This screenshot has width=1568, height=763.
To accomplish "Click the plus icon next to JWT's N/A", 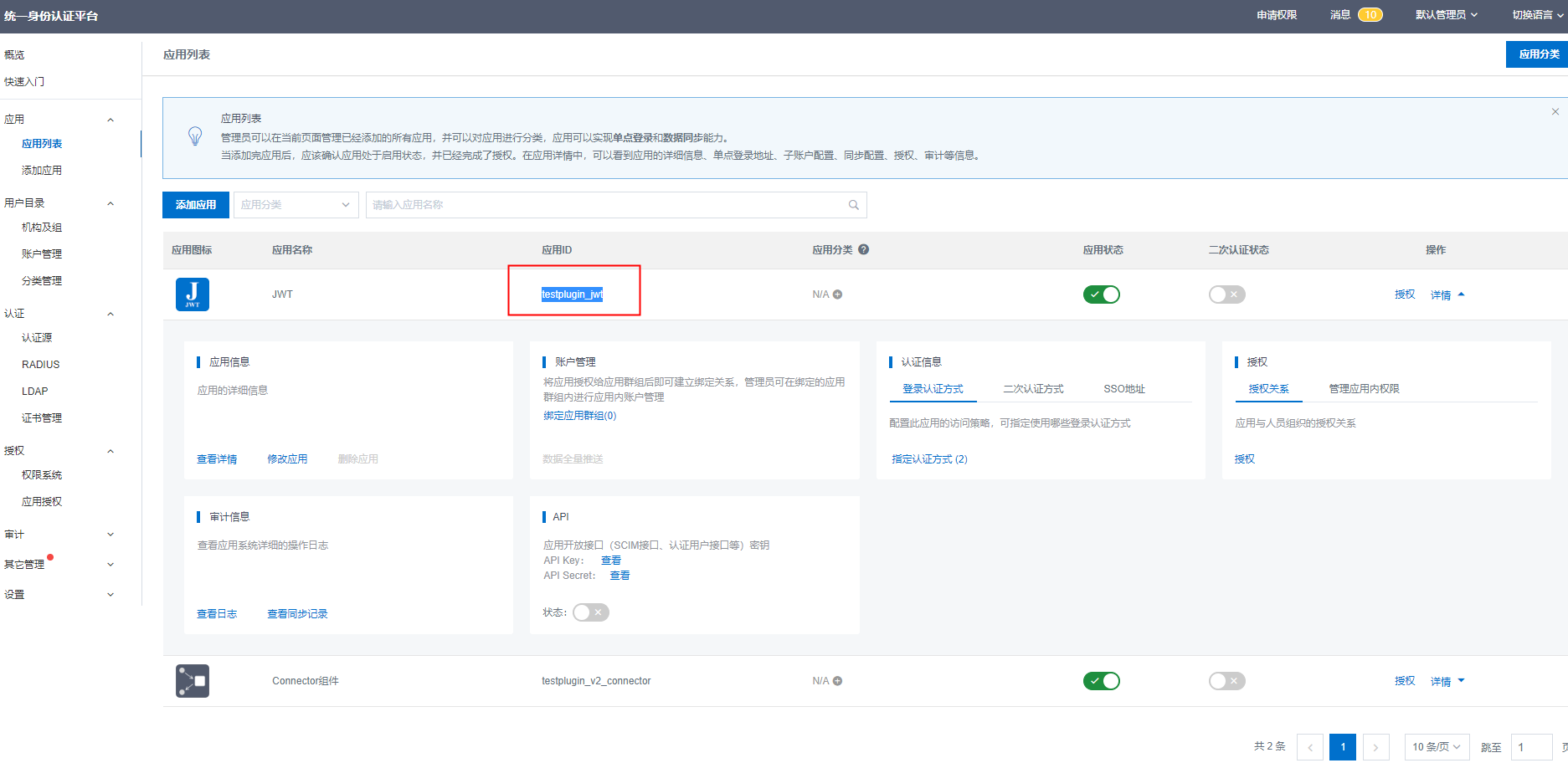I will click(837, 294).
